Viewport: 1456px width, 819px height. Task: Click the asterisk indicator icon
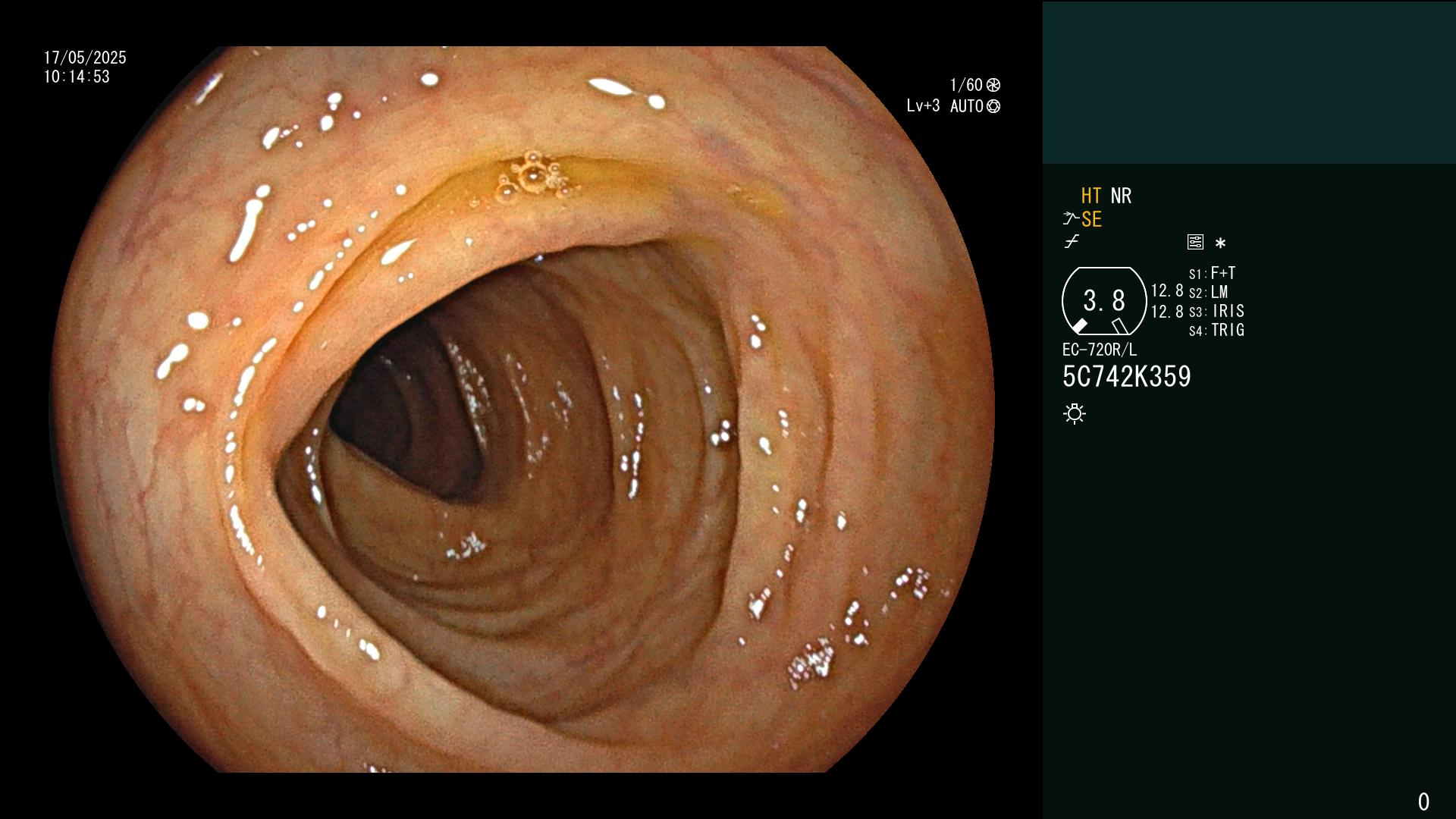click(1220, 243)
